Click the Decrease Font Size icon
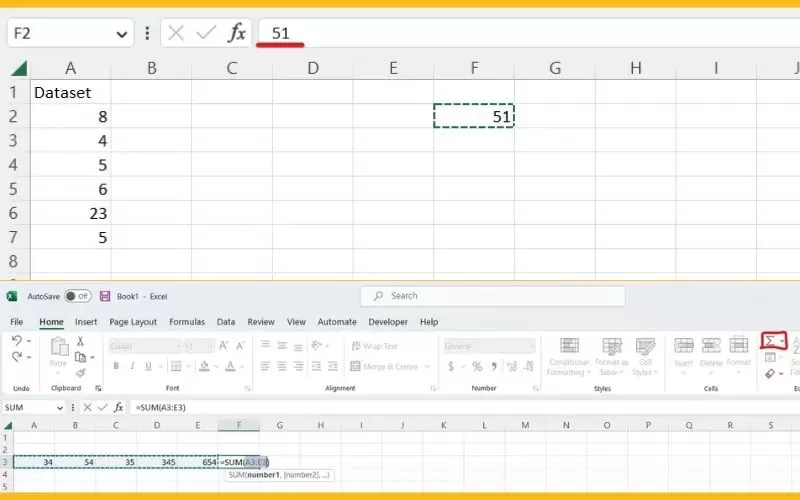 240,346
